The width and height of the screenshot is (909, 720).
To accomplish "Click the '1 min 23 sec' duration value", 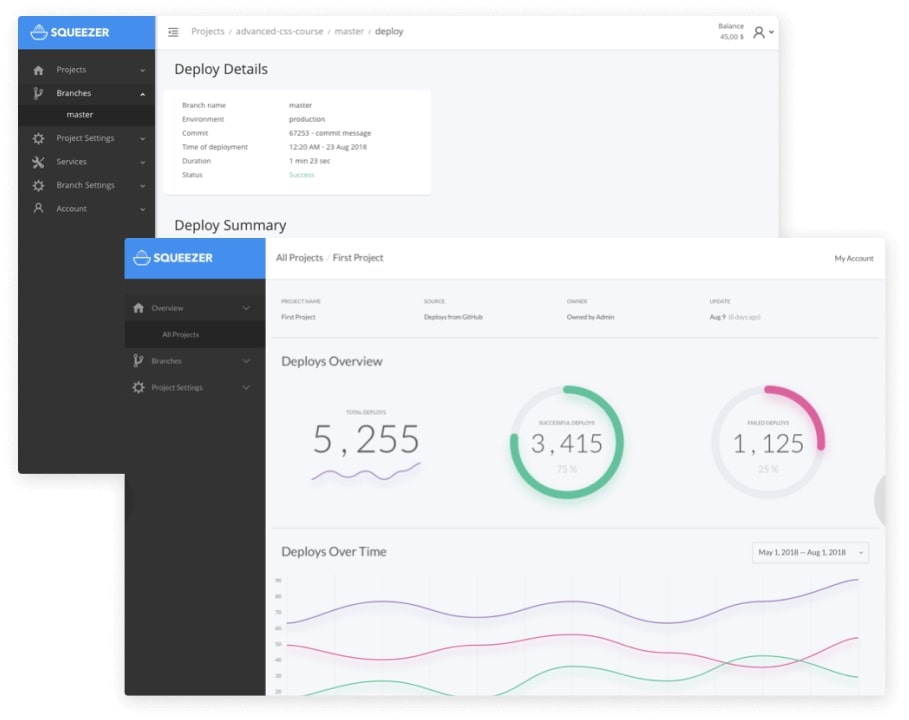I will click(x=310, y=161).
